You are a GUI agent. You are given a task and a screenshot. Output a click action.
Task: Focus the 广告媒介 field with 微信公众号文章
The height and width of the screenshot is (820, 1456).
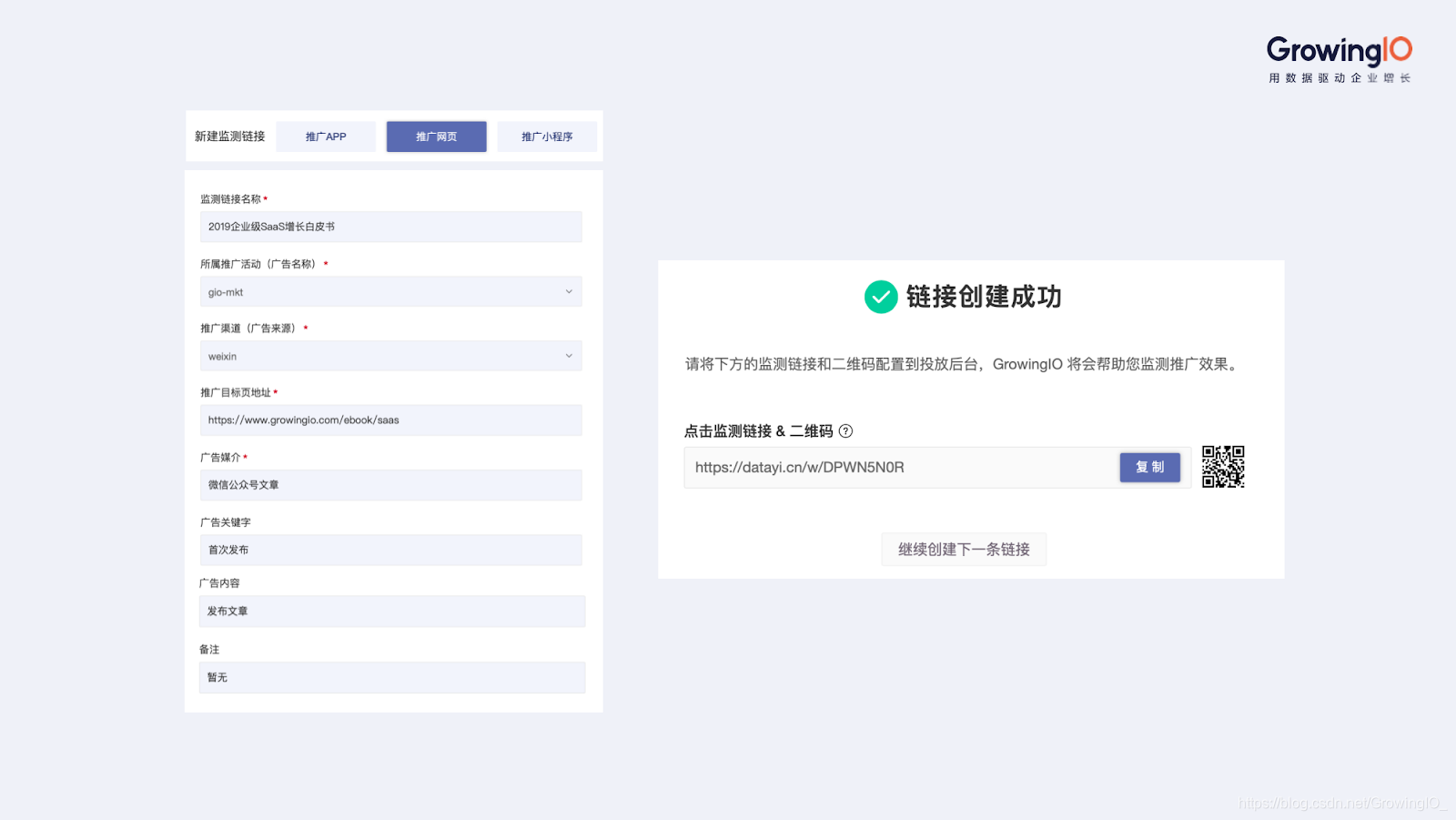point(391,485)
